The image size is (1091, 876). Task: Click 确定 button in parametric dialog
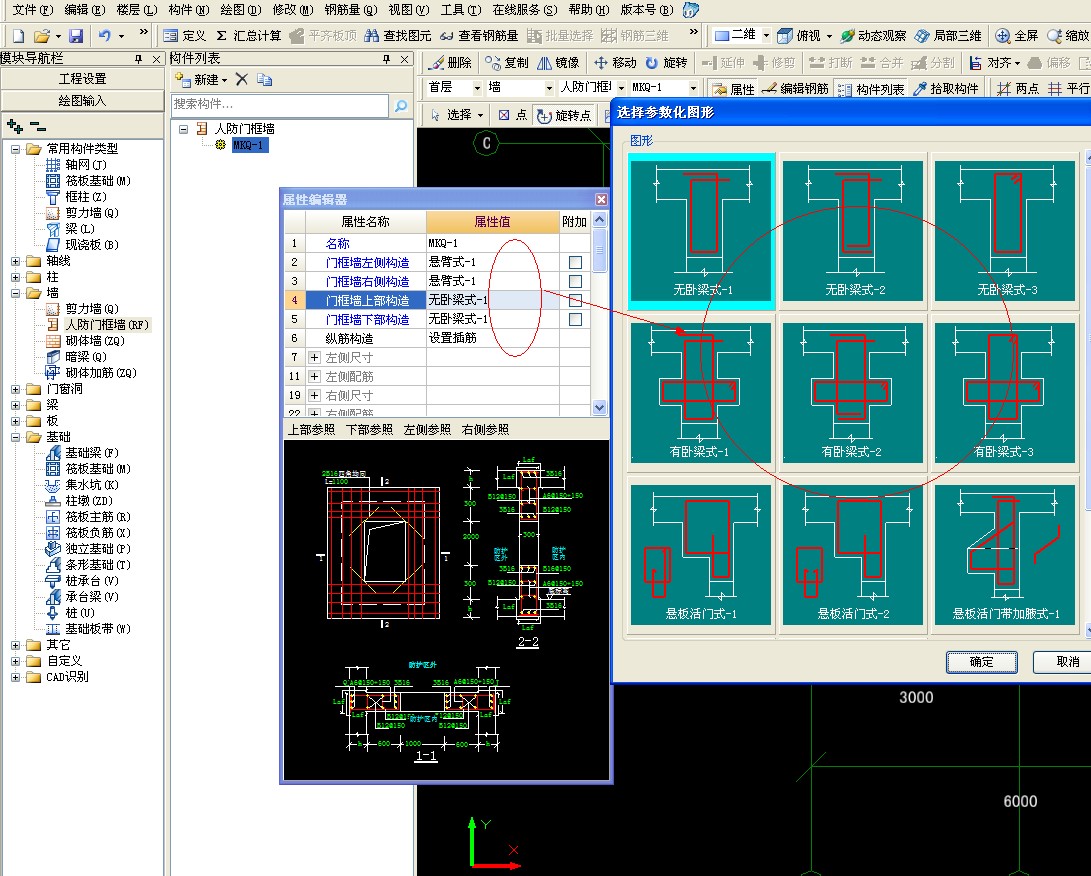point(981,662)
